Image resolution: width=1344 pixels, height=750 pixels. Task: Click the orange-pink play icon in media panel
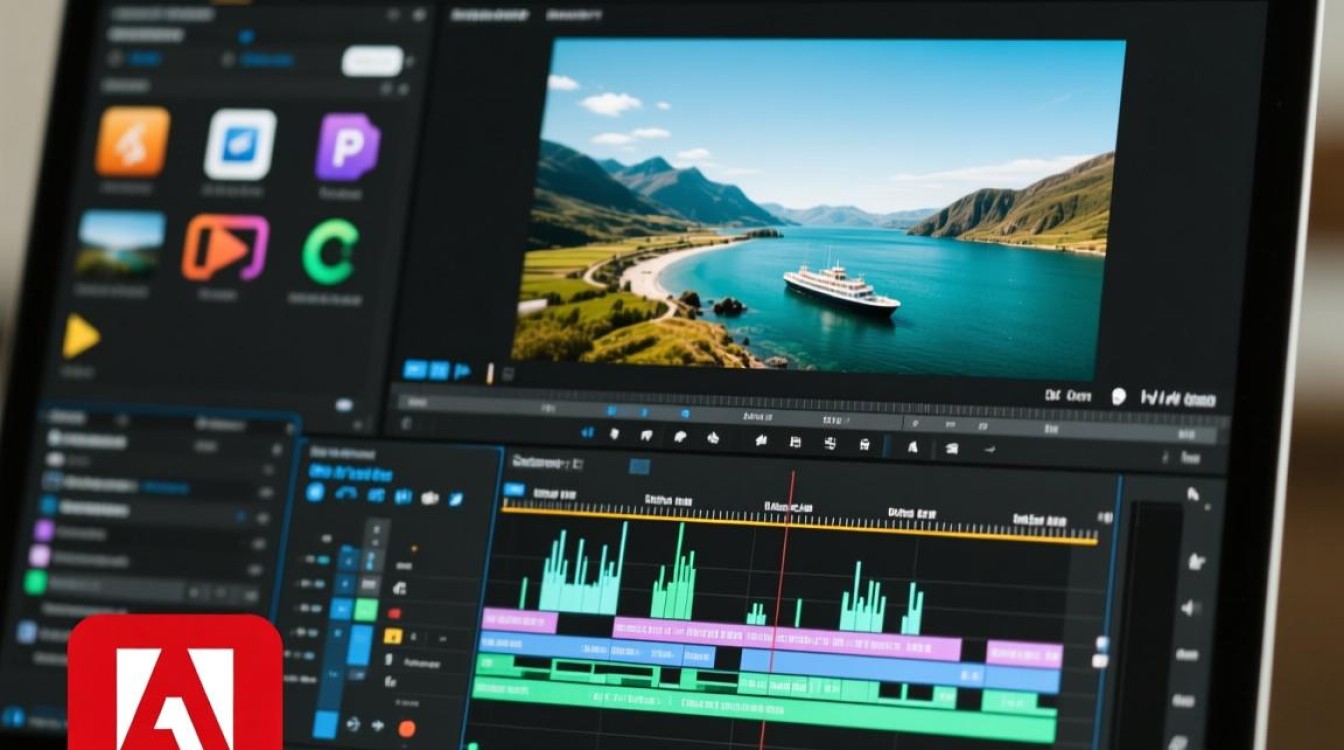click(x=225, y=247)
